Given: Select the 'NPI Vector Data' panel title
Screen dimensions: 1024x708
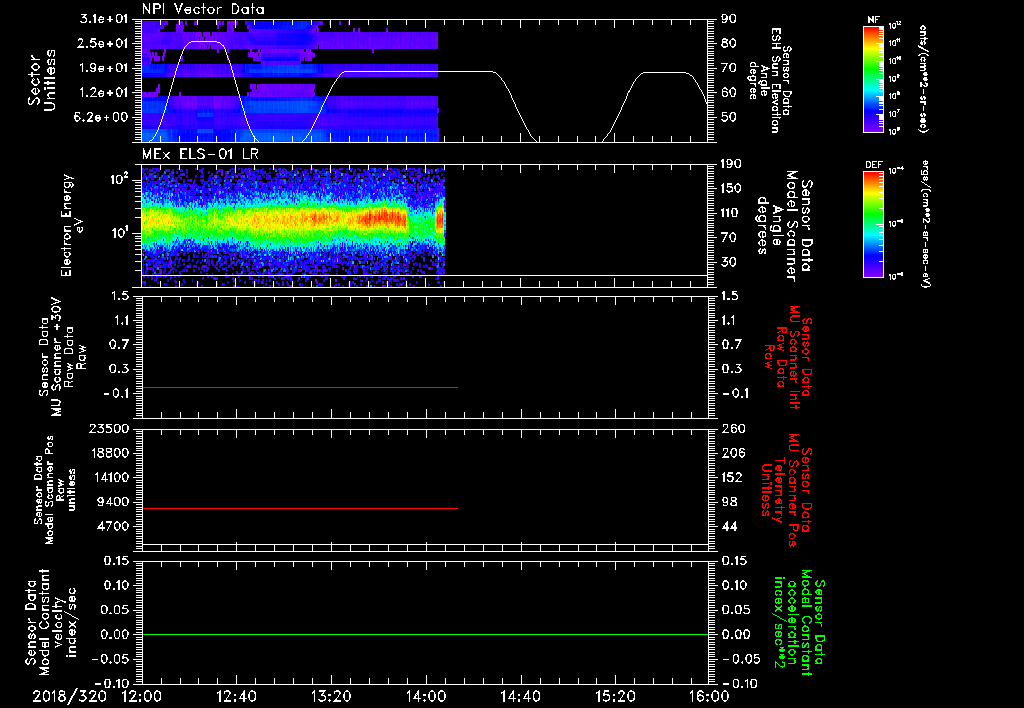Looking at the screenshot, I should [x=203, y=9].
